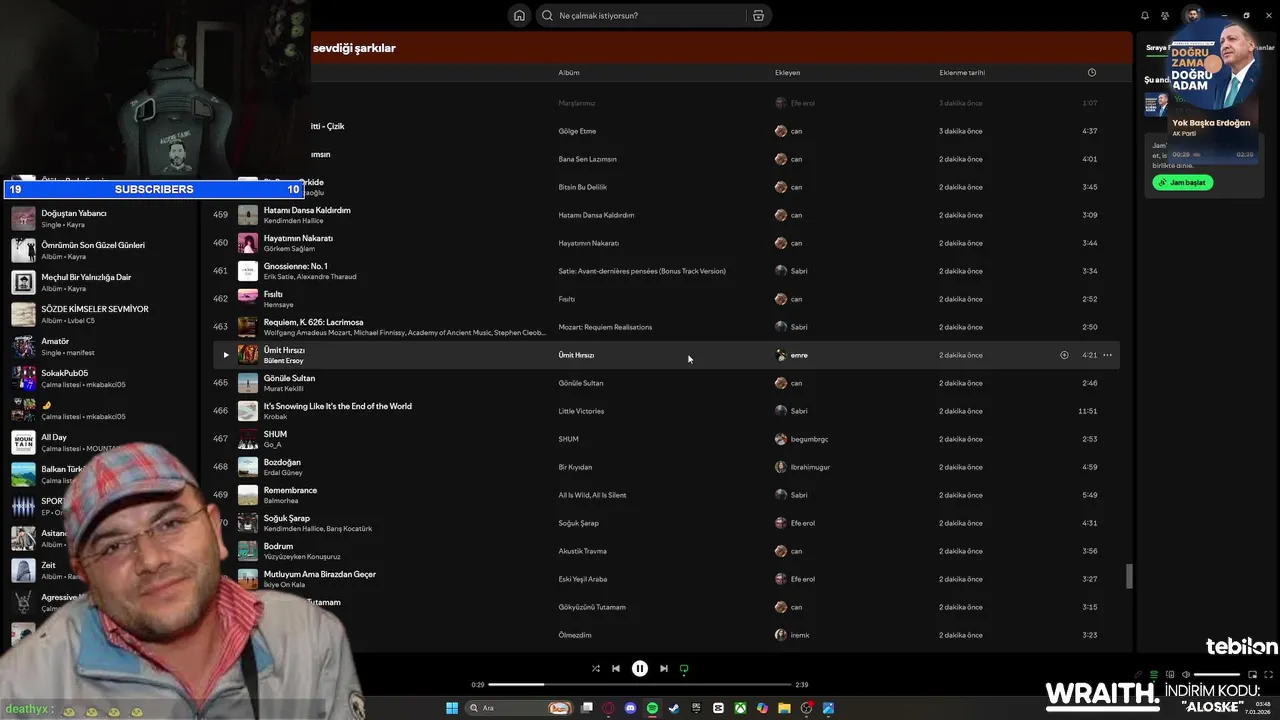Open user ibrahimugur in Bozdoğan row

pyautogui.click(x=810, y=467)
